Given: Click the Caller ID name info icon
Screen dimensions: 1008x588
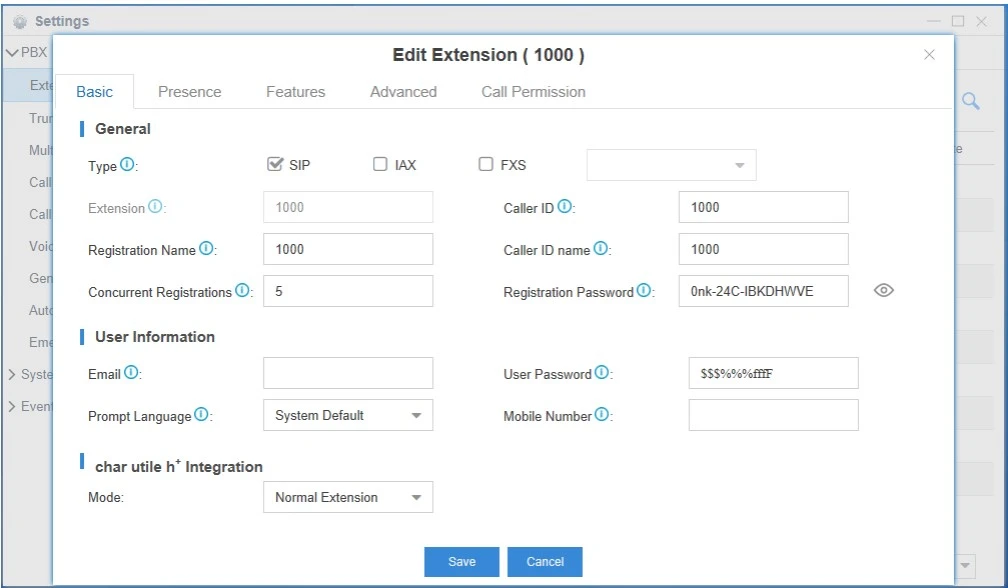Looking at the screenshot, I should tap(601, 249).
